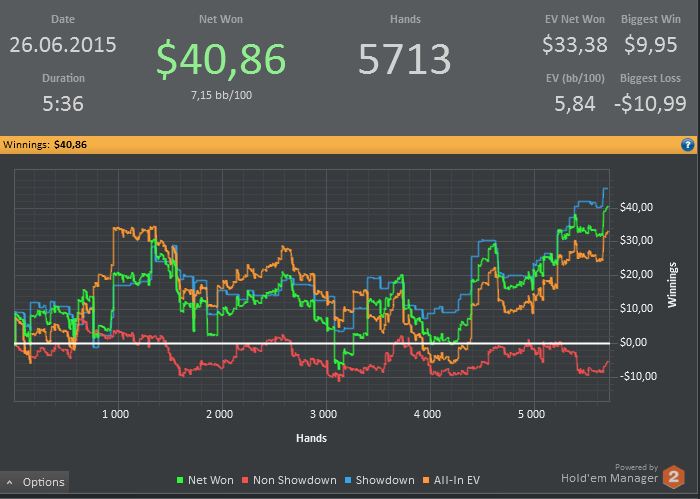Click the Biggest Loss header label
Image resolution: width=700 pixels, height=499 pixels.
coord(650,78)
